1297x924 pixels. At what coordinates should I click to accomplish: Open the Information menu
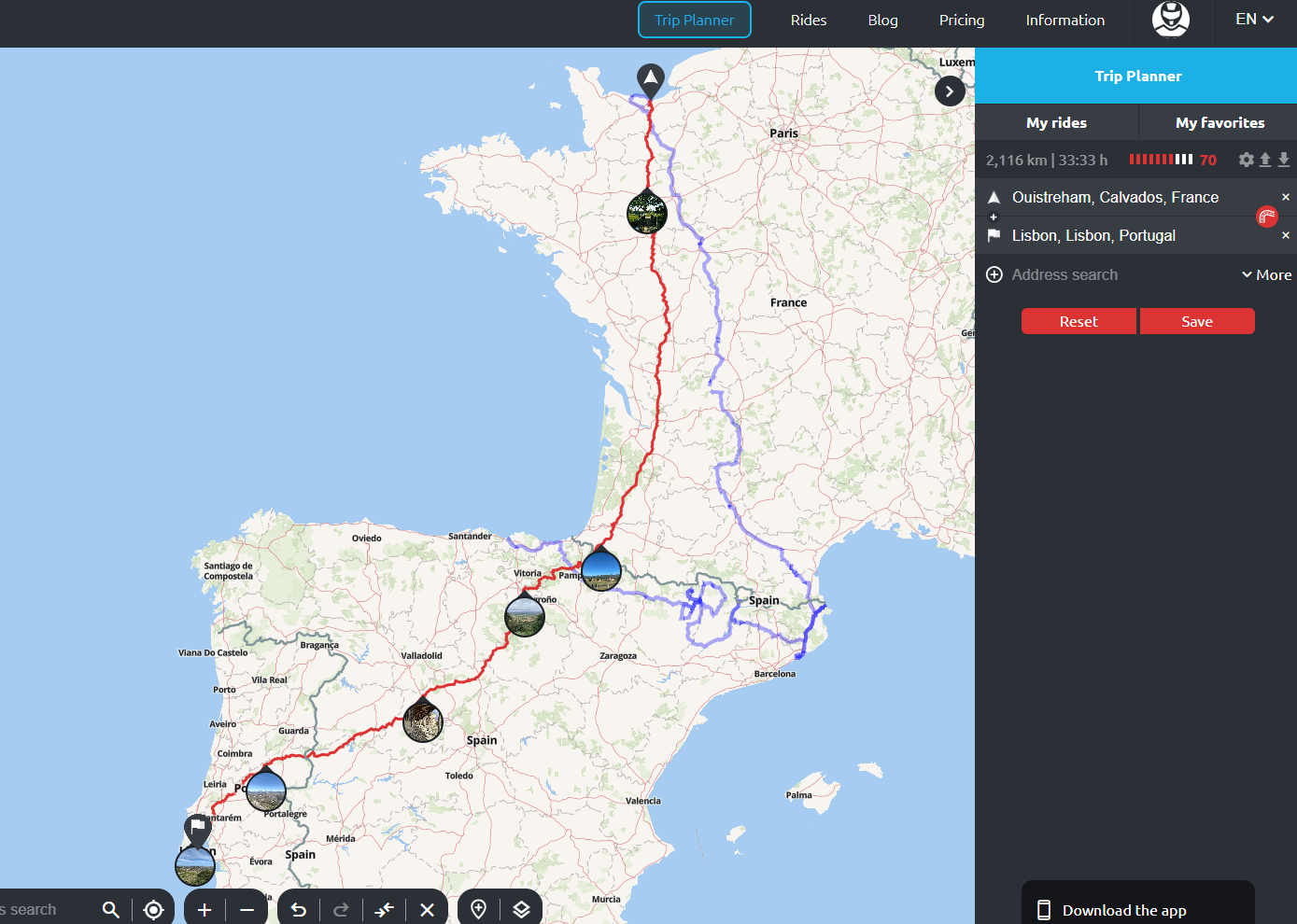[x=1065, y=20]
